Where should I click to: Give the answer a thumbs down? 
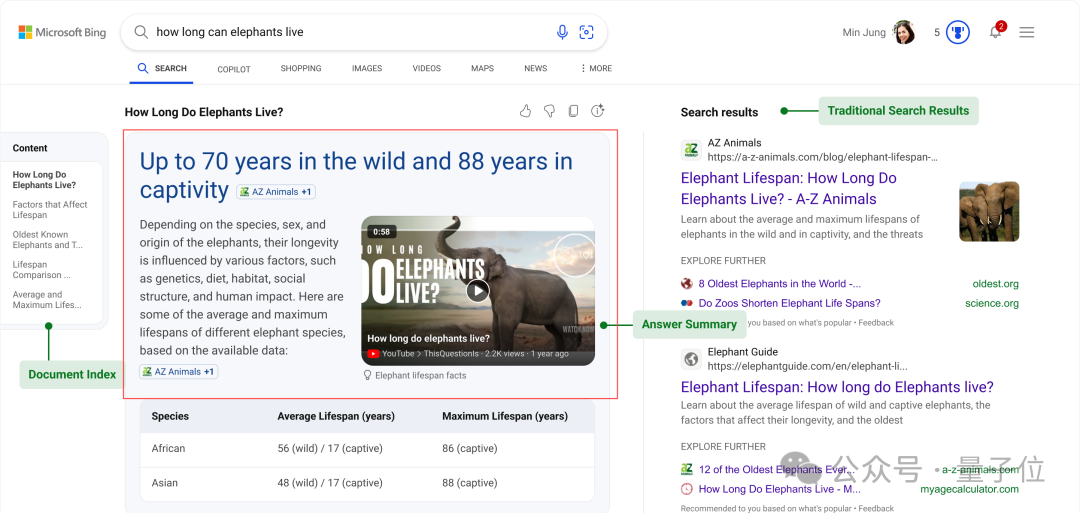point(549,112)
